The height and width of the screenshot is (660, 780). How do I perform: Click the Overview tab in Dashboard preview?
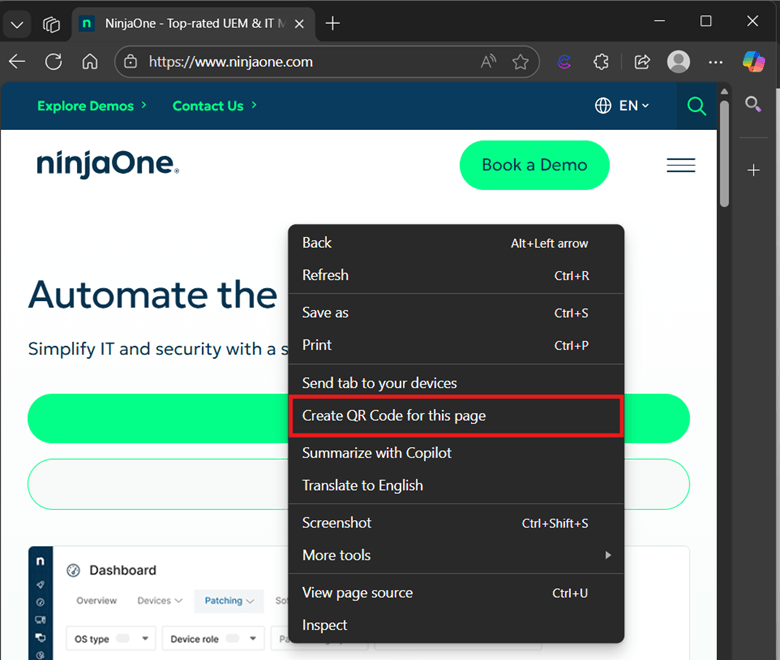click(97, 601)
